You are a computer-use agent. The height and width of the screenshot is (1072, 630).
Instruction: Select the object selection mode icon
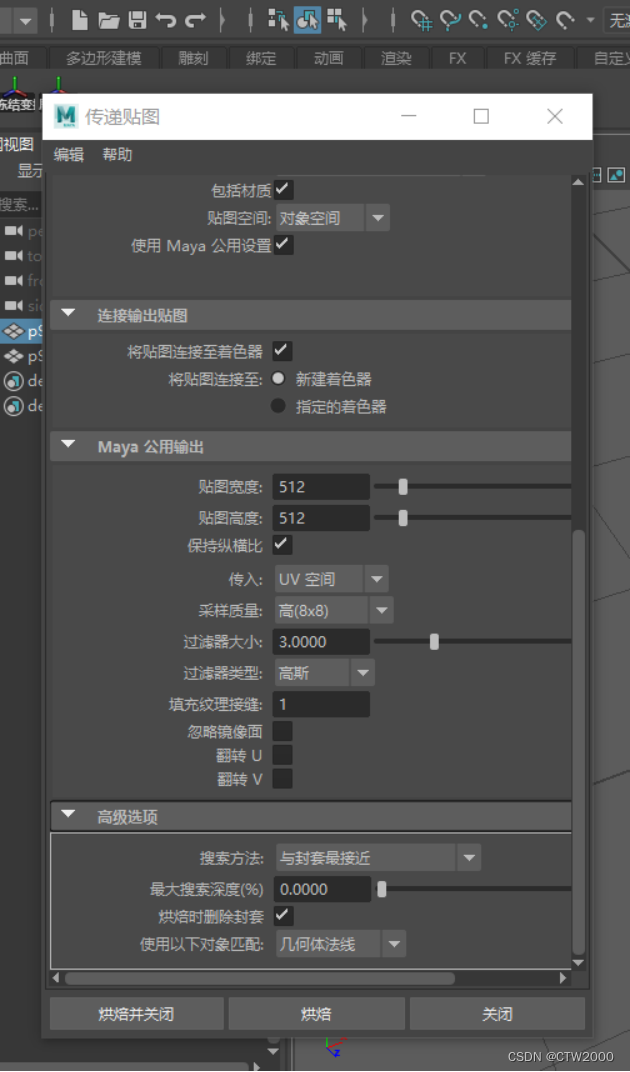pos(307,20)
